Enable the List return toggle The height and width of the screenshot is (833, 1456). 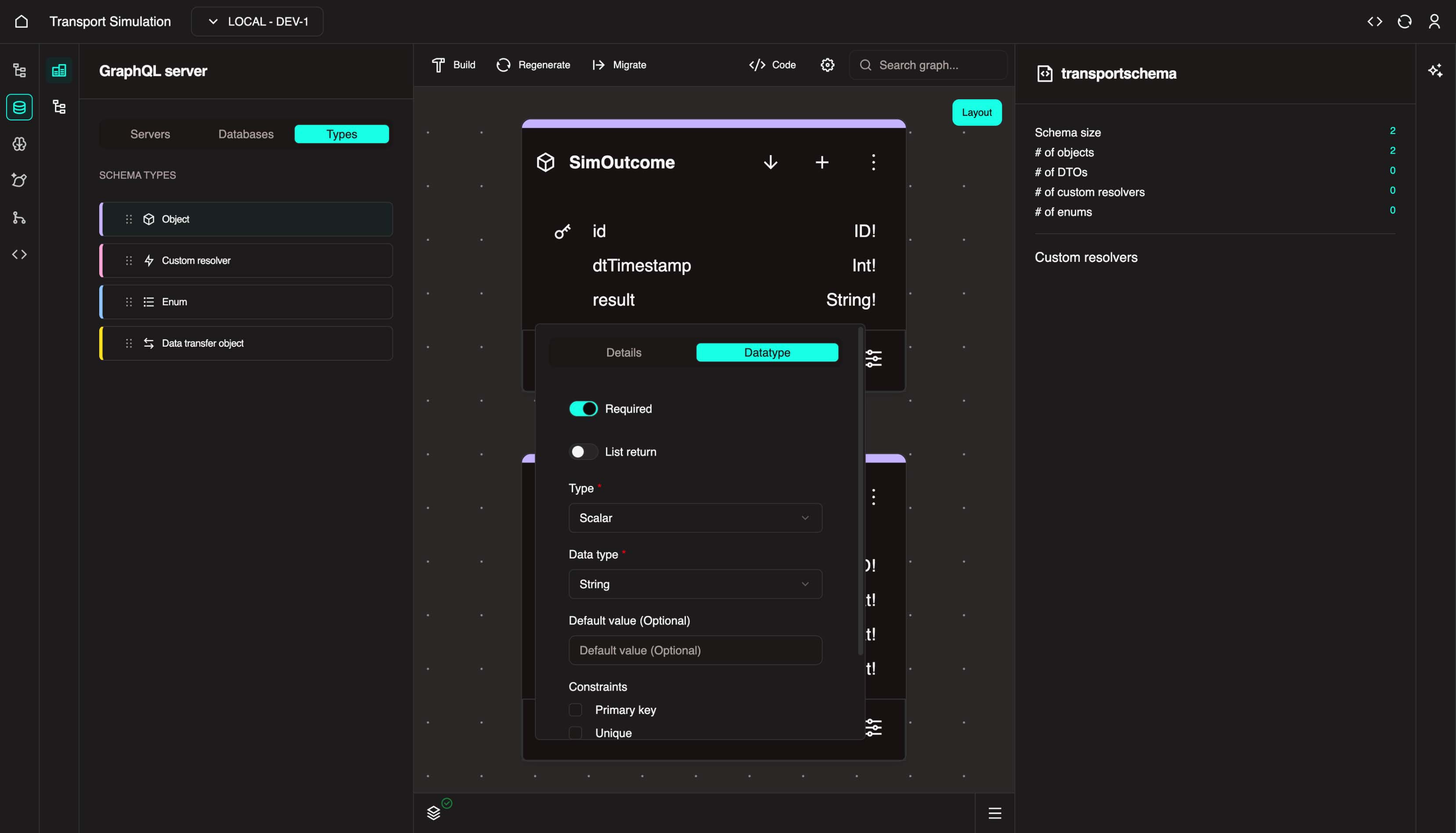pos(583,451)
